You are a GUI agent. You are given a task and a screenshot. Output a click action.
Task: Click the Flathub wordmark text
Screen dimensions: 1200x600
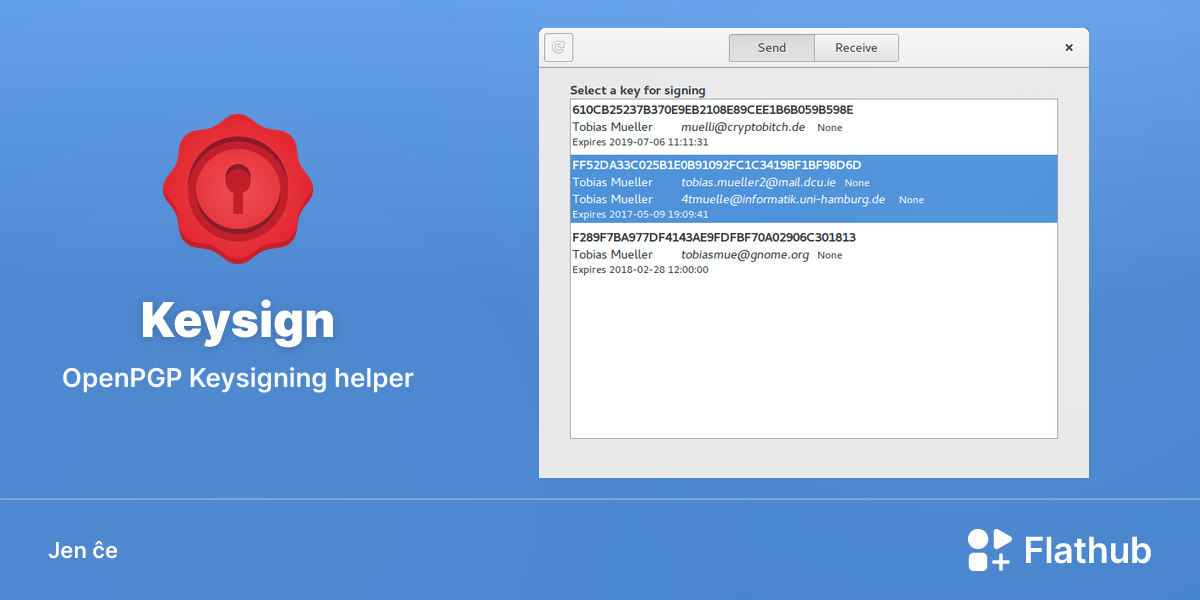(x=1088, y=550)
